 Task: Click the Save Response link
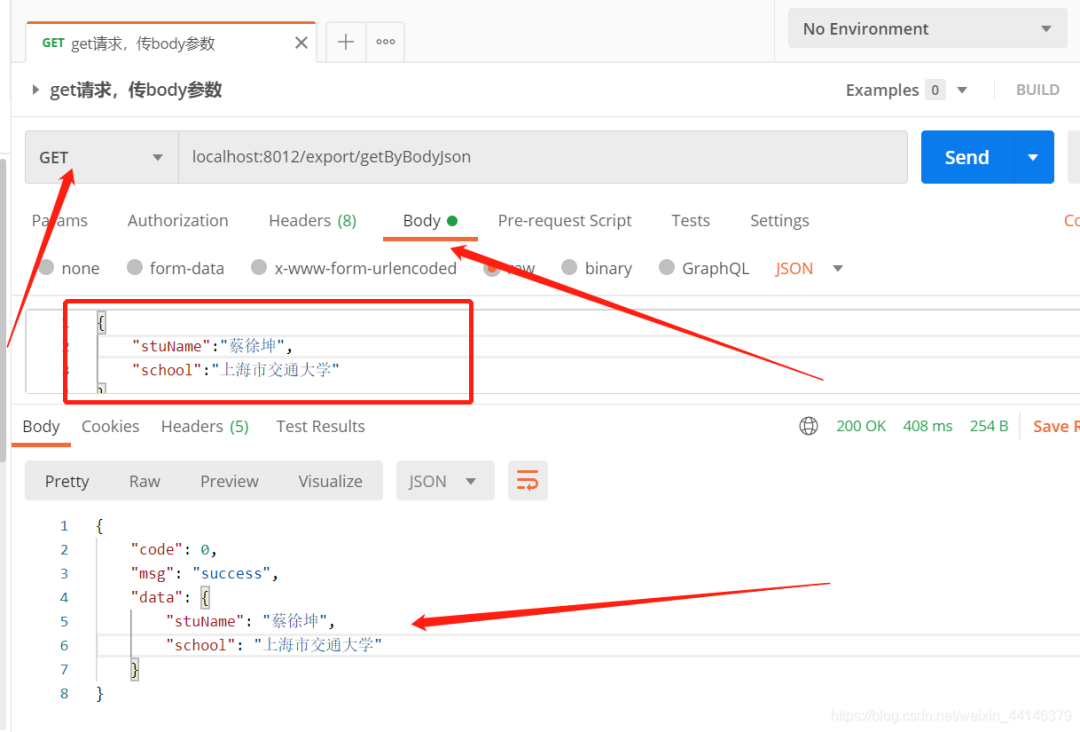click(1056, 427)
